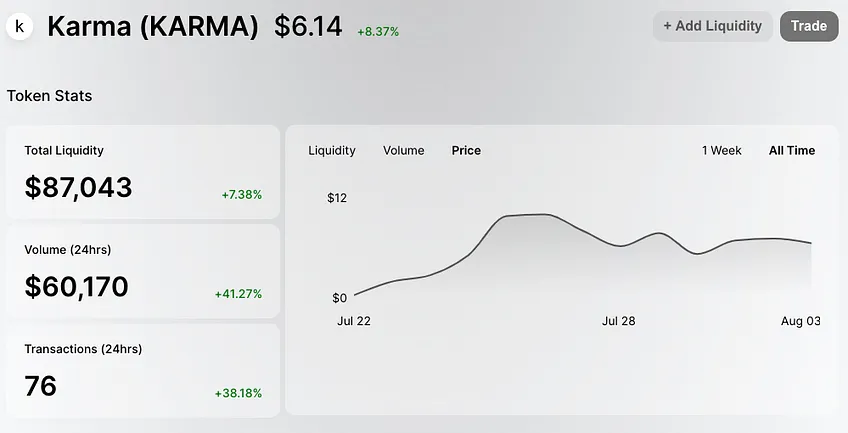Click the Karma token logo icon
This screenshot has height=433, width=848.
pos(19,26)
